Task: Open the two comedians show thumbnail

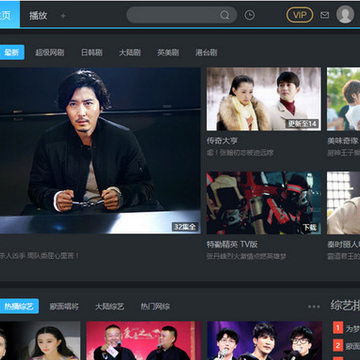Action: (x=144, y=341)
